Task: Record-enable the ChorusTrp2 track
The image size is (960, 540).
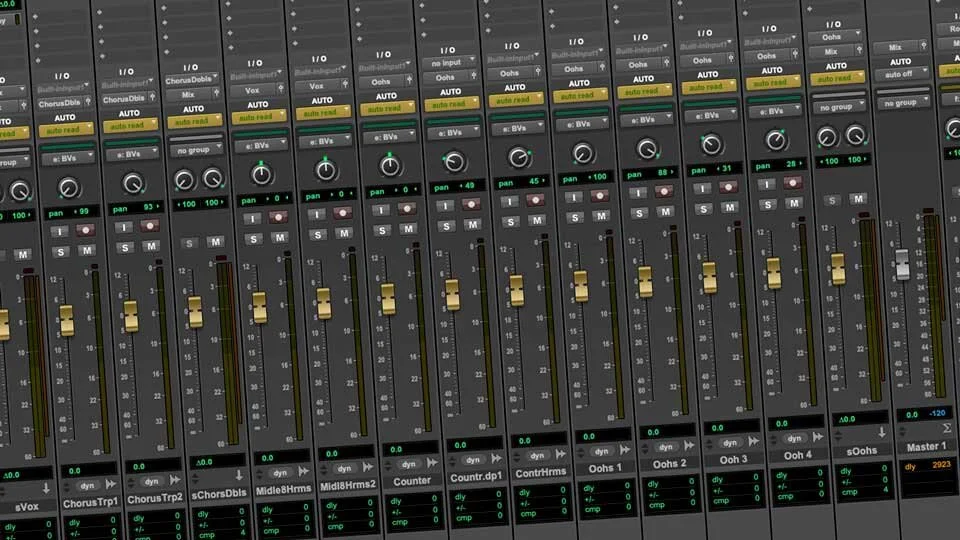Action: pyautogui.click(x=150, y=226)
